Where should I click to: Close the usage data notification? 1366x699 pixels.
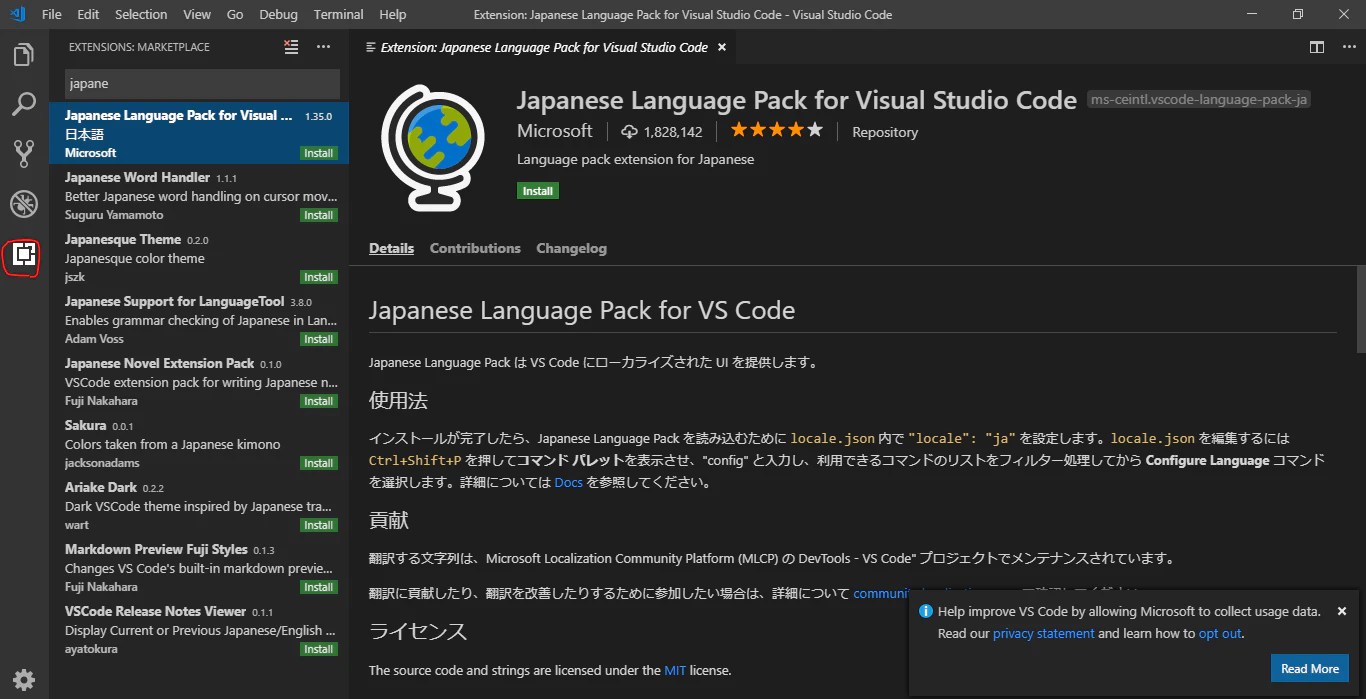tap(1342, 611)
